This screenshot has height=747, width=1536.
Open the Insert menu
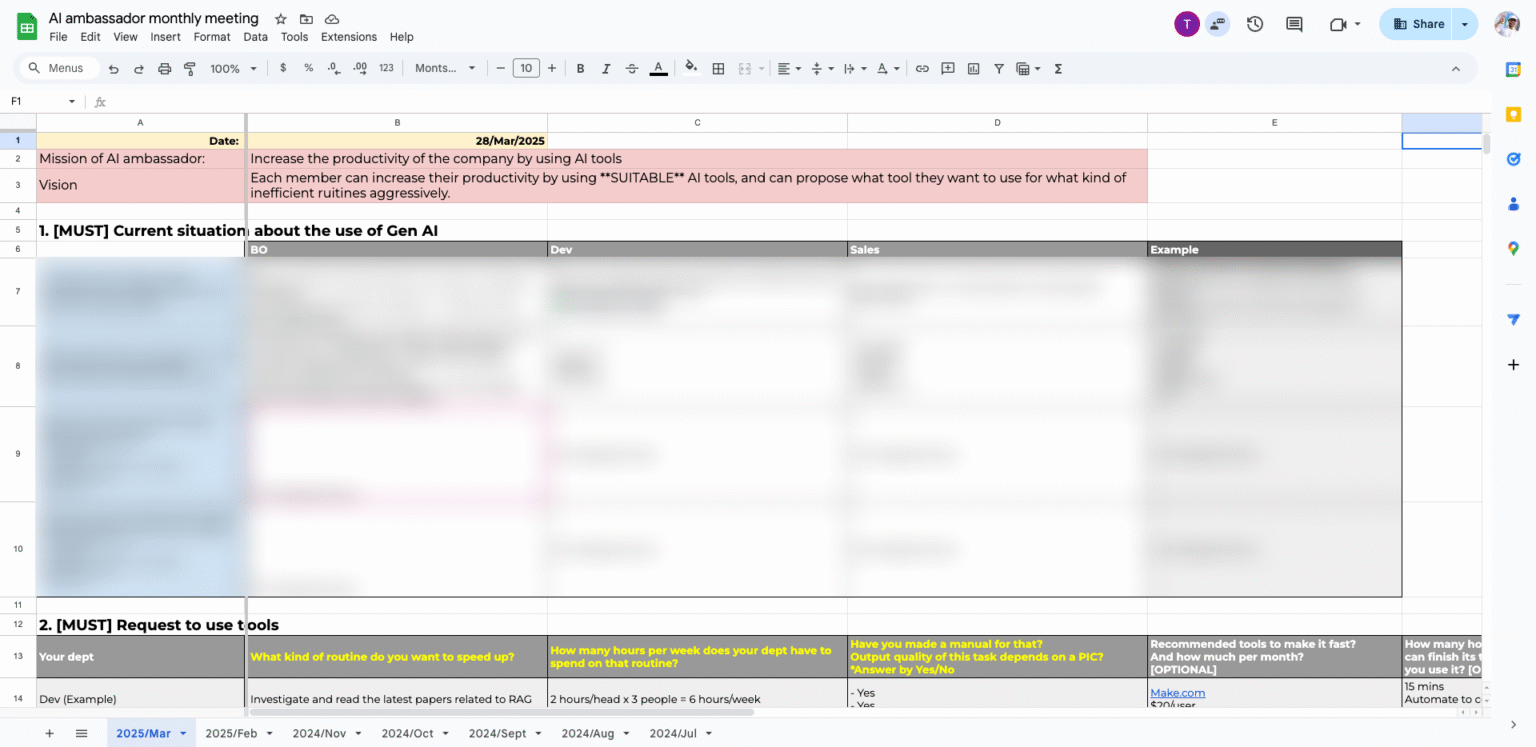pyautogui.click(x=166, y=37)
